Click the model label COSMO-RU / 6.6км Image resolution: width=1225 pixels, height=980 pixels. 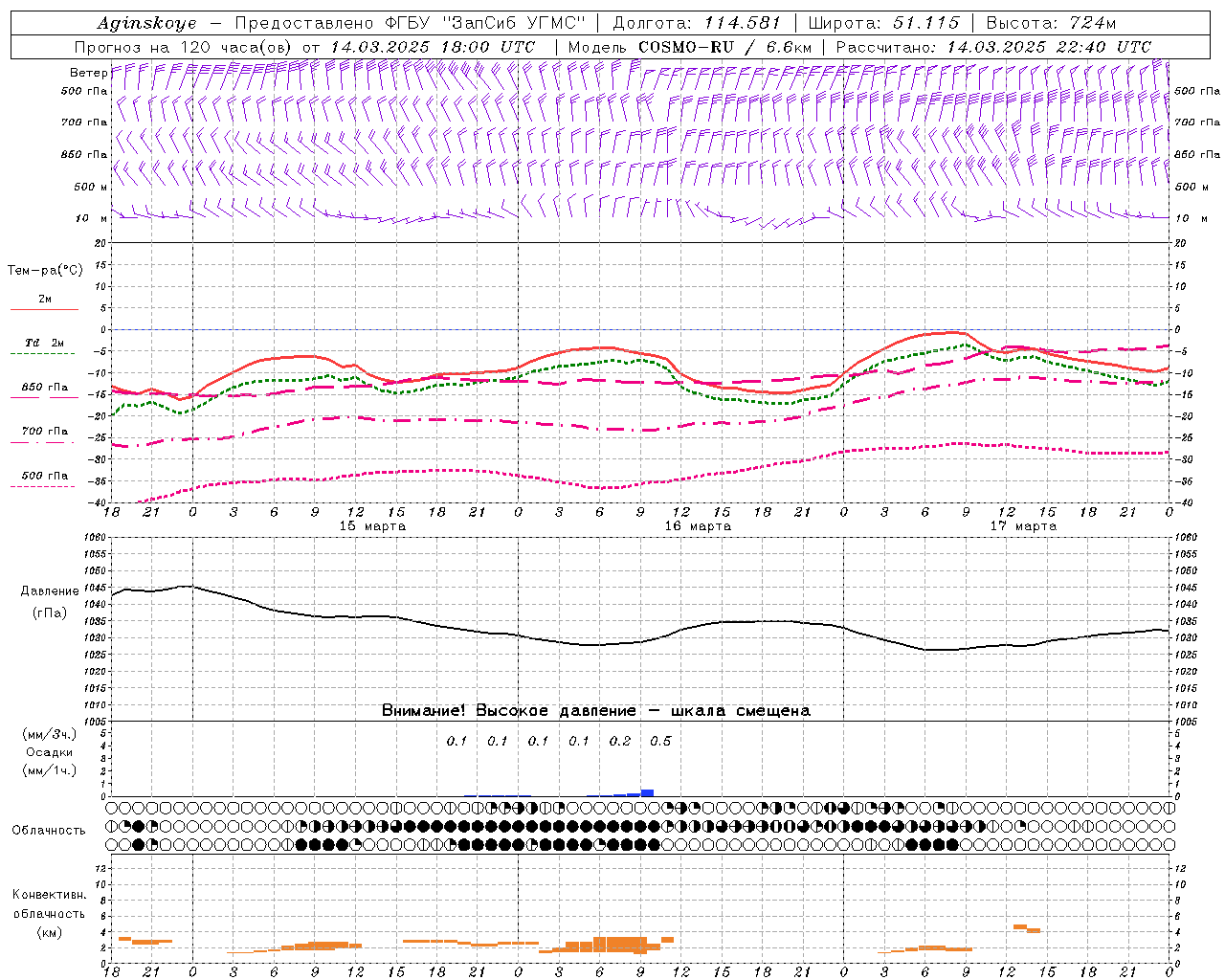[724, 47]
